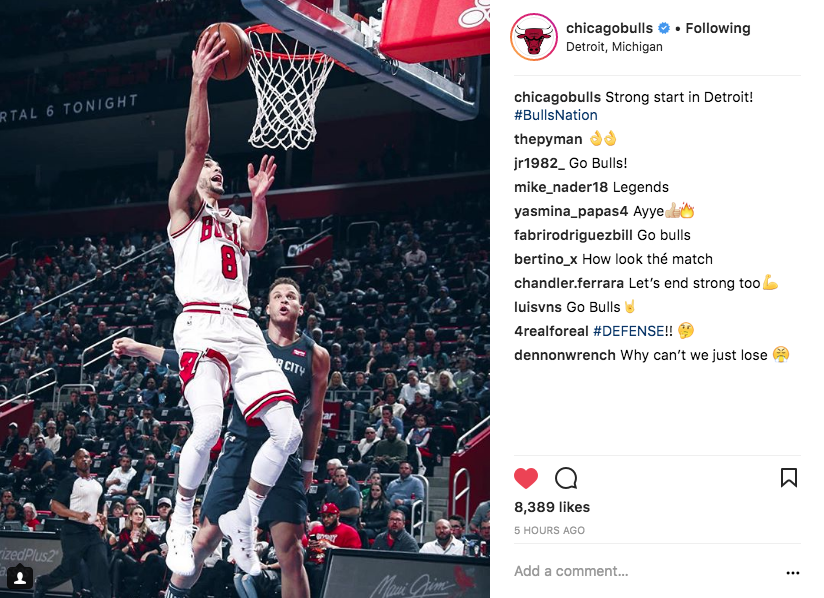The image size is (824, 598).
Task: Open the chicagobulls username in the header
Action: click(610, 28)
